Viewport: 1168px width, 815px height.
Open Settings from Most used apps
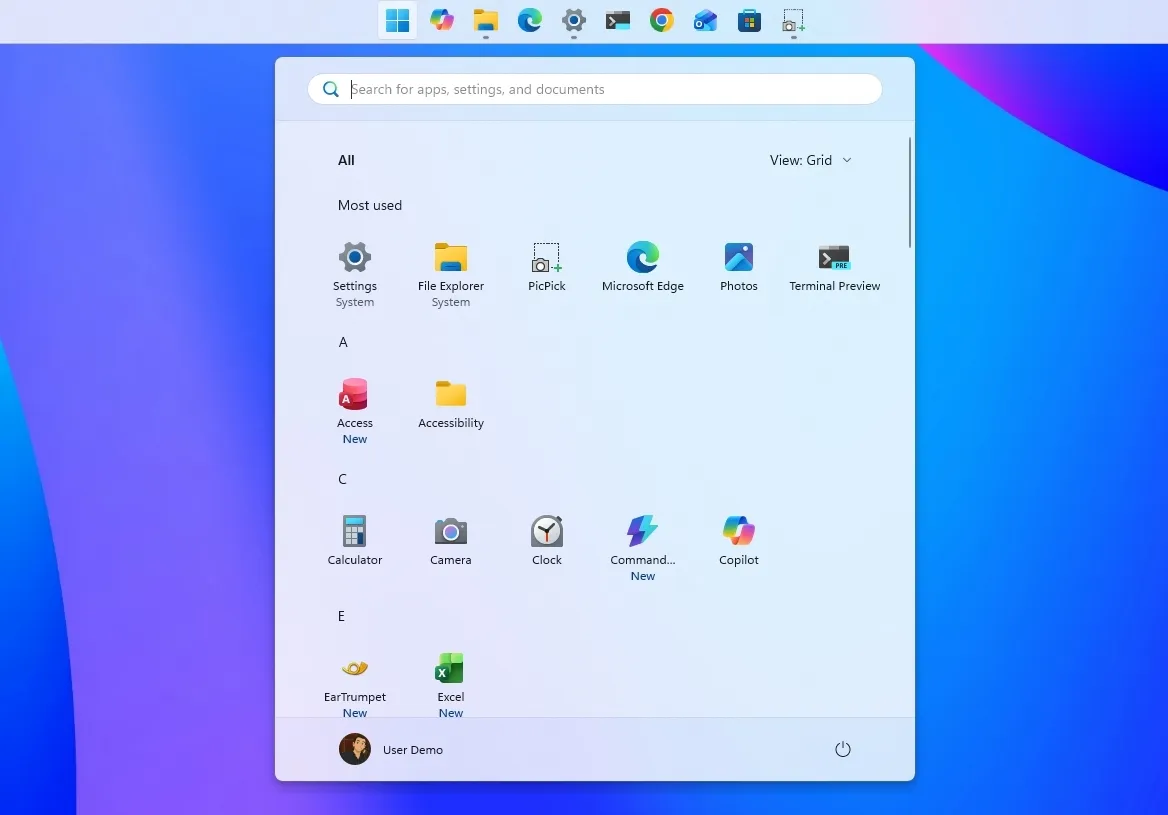tap(355, 273)
